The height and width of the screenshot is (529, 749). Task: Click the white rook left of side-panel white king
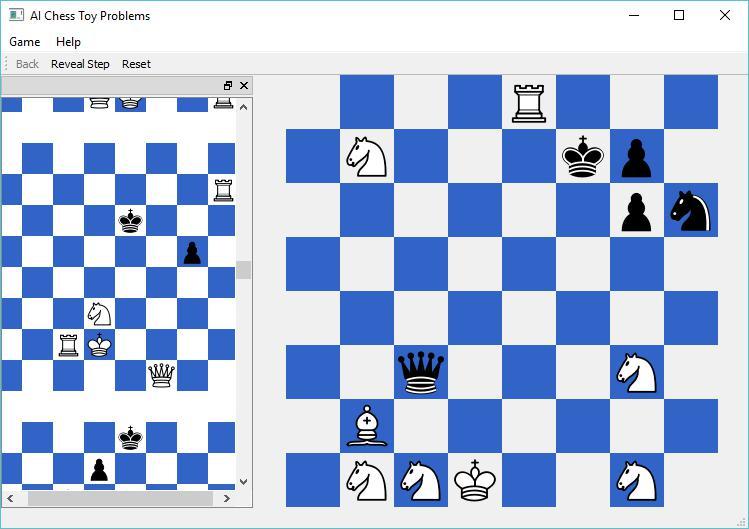pos(68,345)
